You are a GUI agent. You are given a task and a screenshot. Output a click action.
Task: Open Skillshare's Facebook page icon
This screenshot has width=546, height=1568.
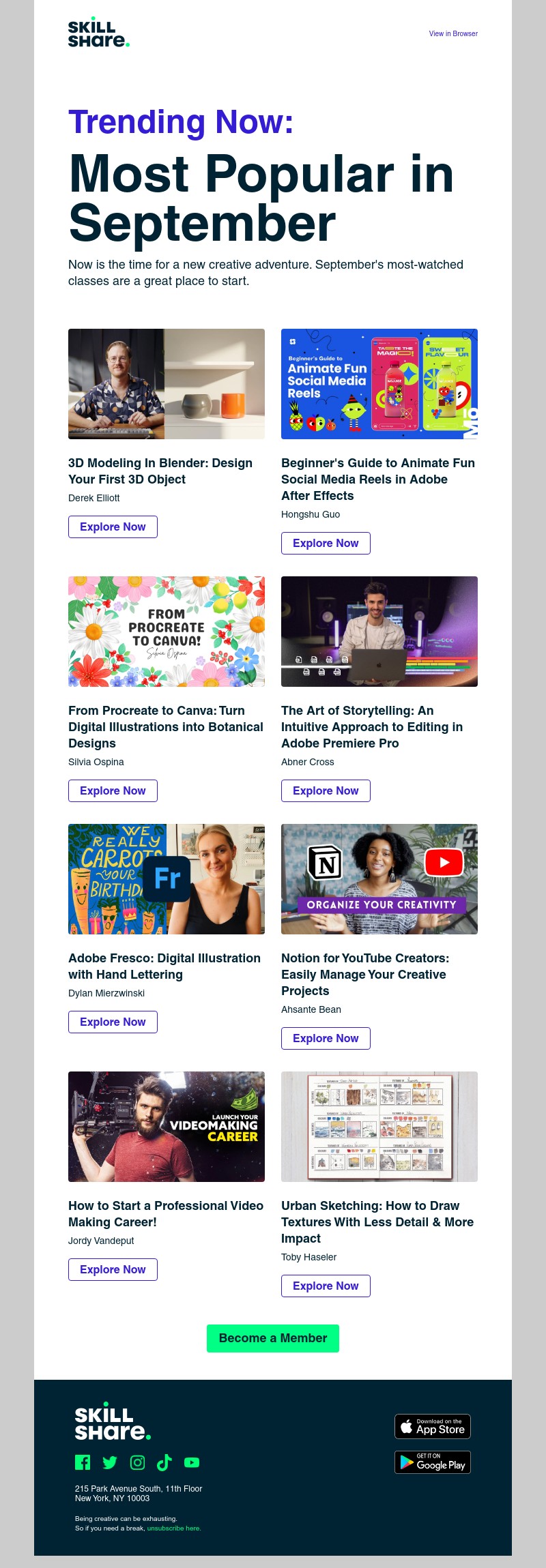coord(83,1462)
